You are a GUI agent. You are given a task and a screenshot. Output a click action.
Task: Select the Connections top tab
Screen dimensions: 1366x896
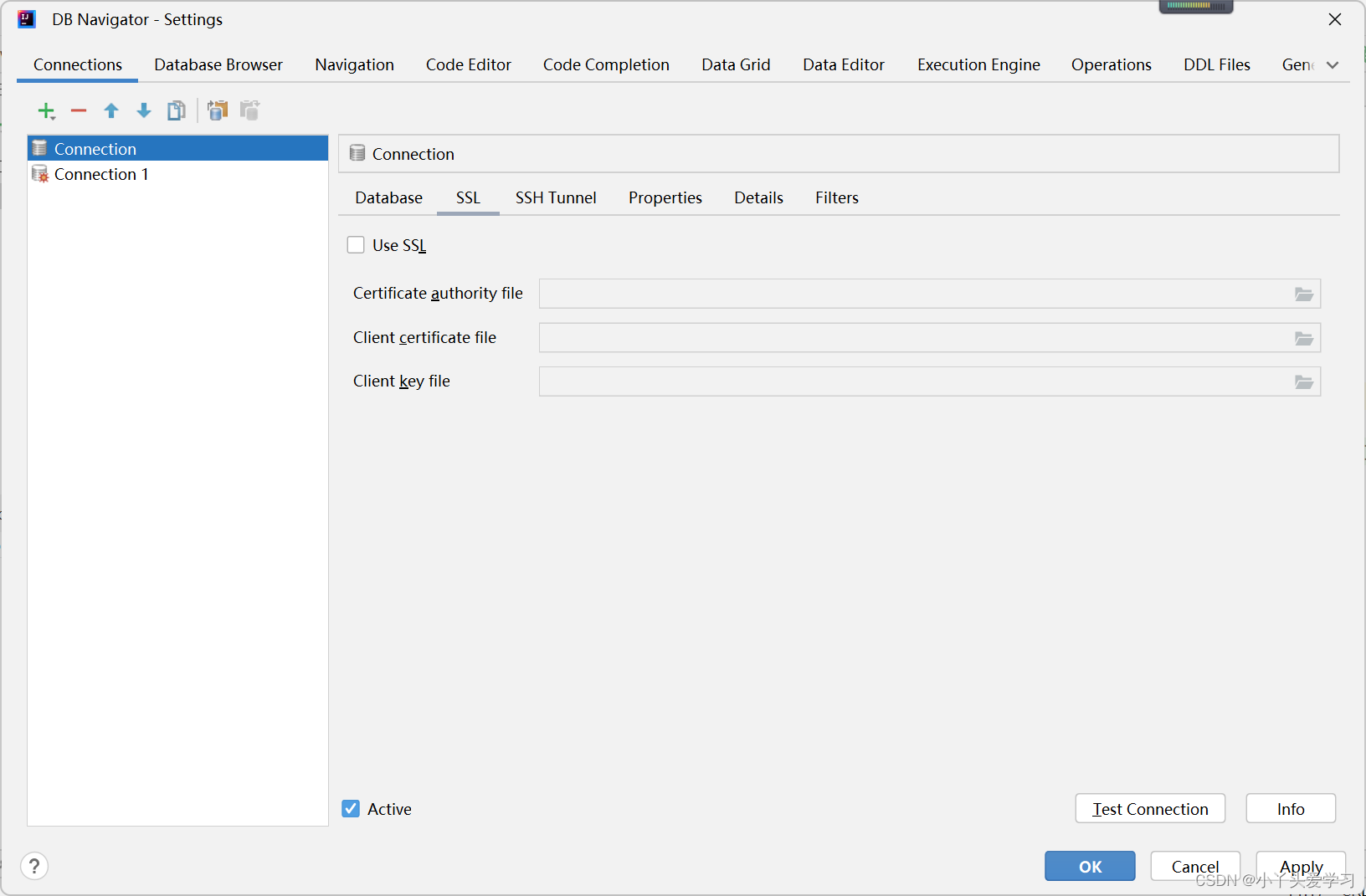click(78, 65)
